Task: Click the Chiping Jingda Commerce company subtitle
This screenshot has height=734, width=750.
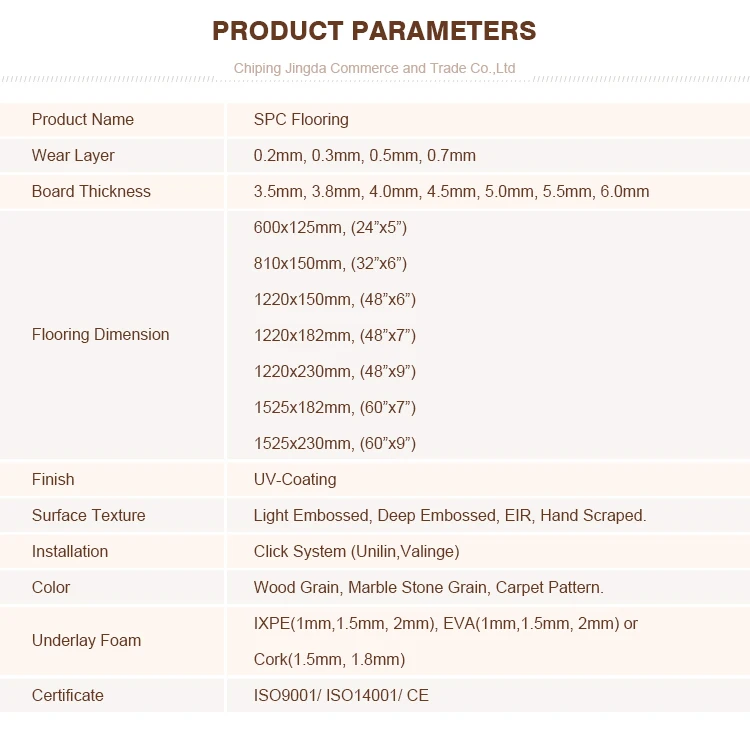Action: tap(374, 68)
